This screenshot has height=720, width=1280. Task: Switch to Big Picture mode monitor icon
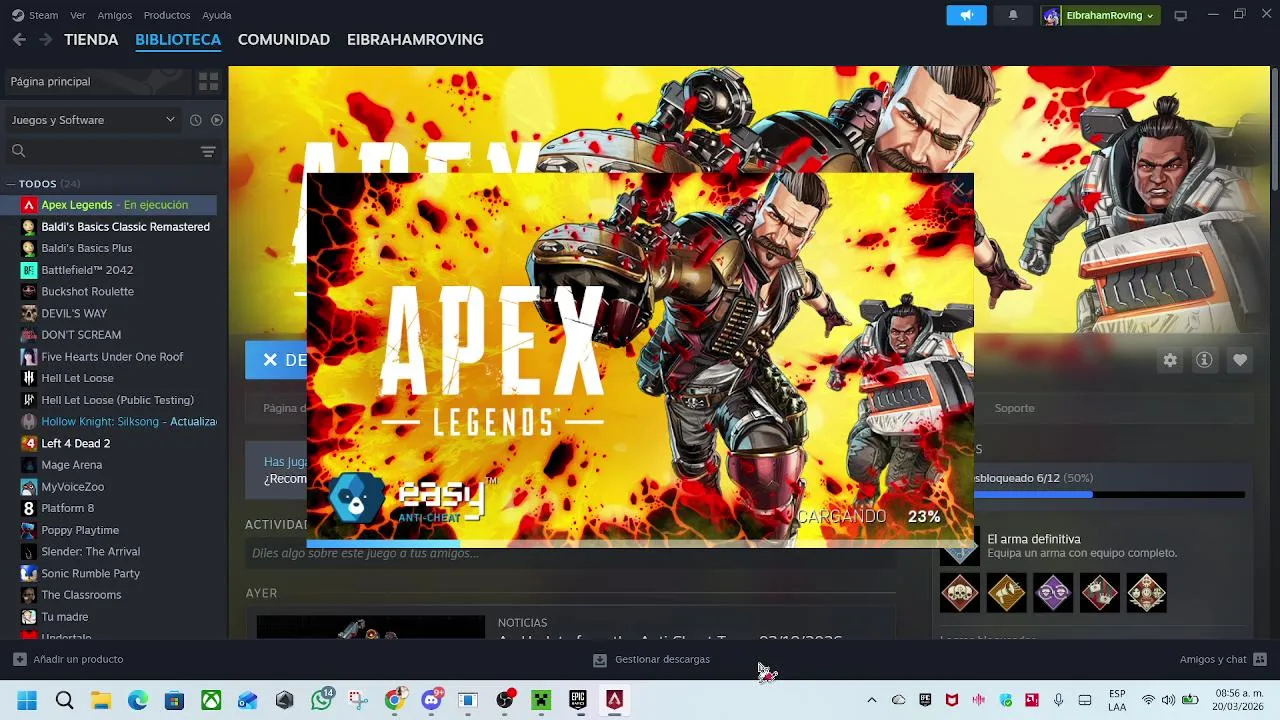(1180, 15)
